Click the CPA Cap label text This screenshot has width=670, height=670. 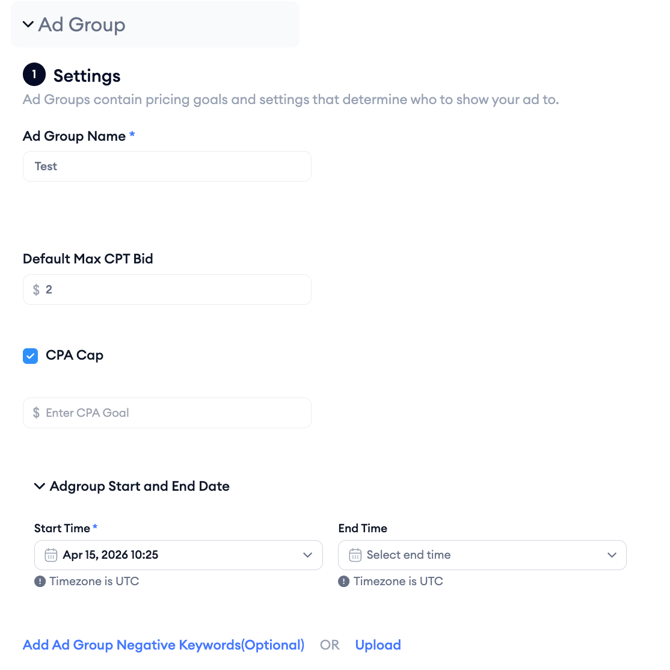(75, 355)
